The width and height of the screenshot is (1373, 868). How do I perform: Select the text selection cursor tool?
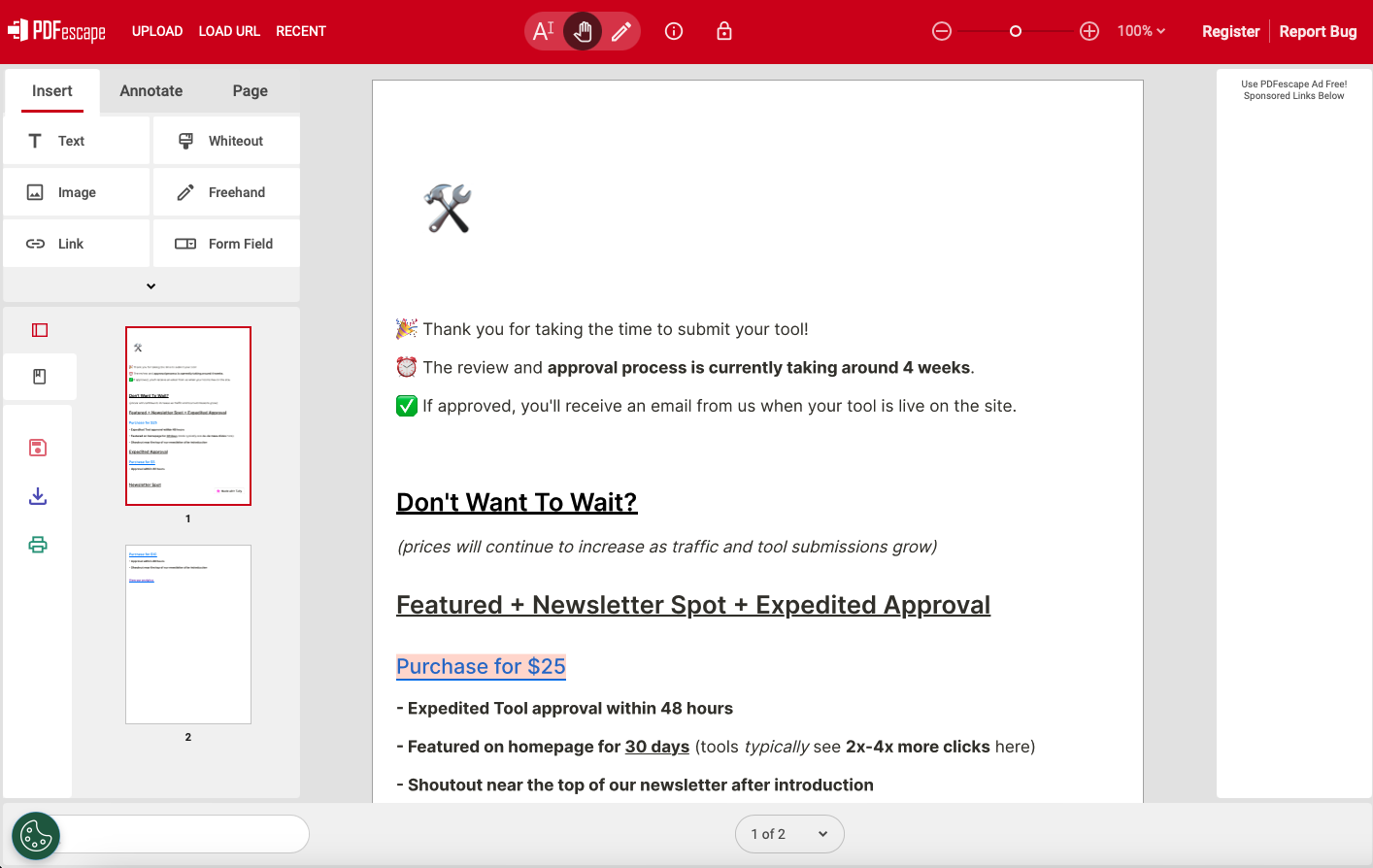pyautogui.click(x=544, y=31)
